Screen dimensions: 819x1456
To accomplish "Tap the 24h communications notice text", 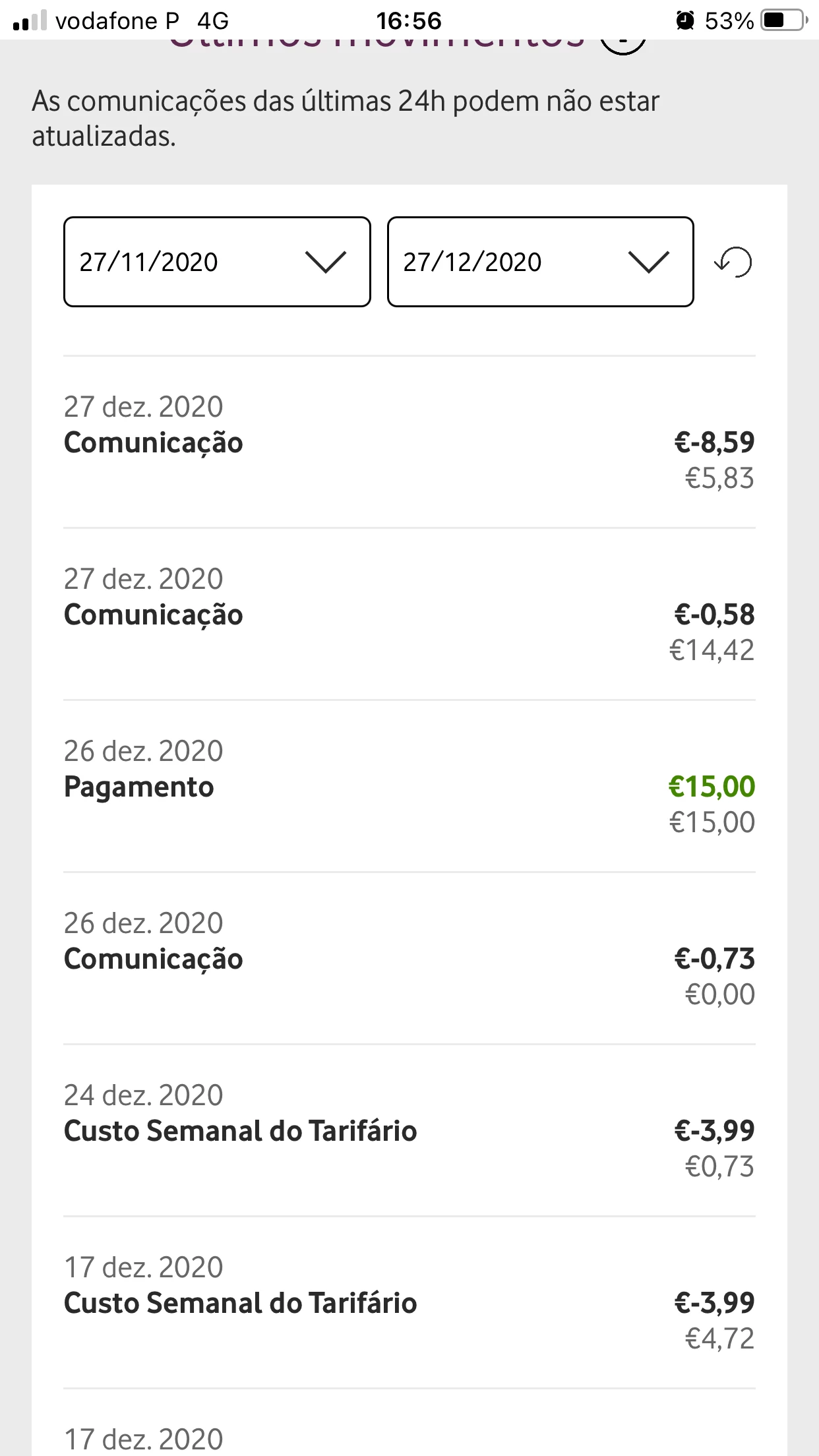I will [x=346, y=119].
